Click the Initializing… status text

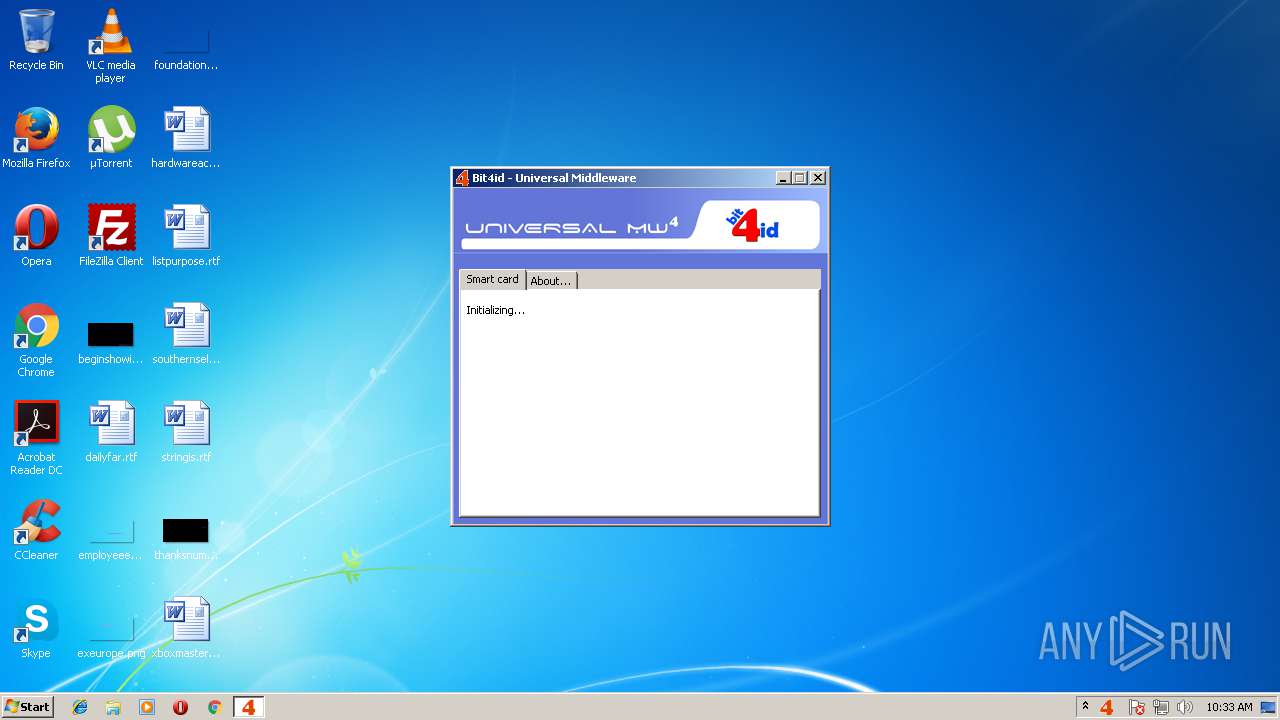point(495,311)
